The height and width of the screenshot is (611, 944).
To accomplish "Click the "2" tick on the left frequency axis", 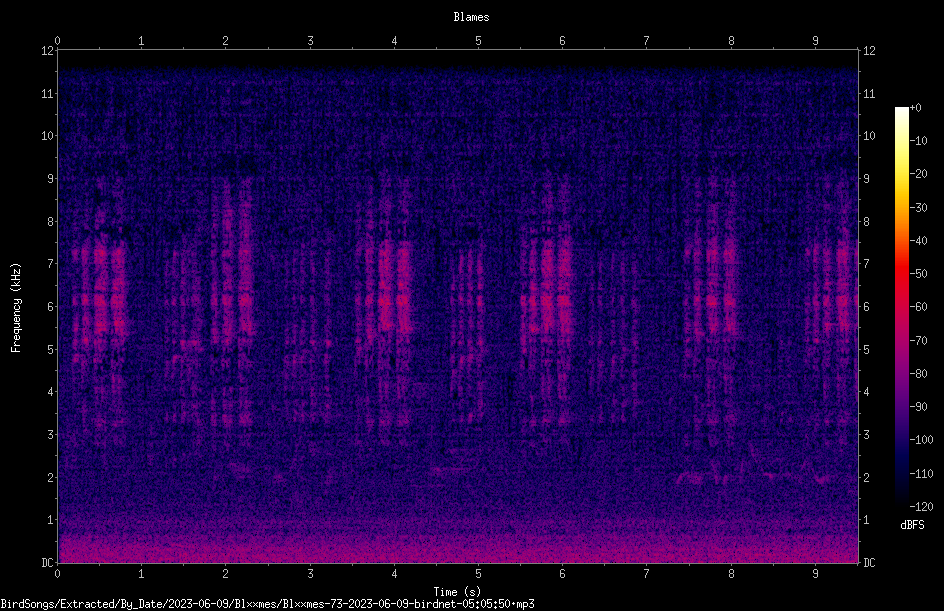I will click(x=50, y=477).
